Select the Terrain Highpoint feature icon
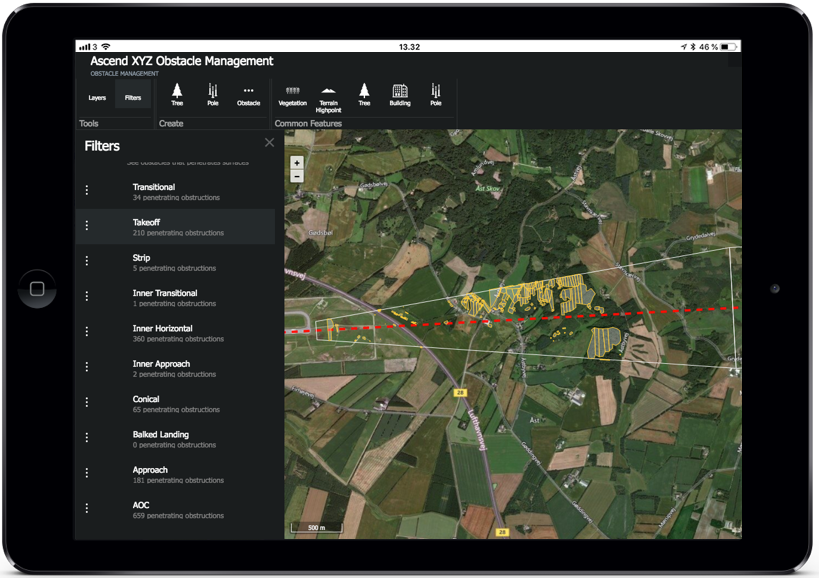The width and height of the screenshot is (819, 578). (x=328, y=96)
